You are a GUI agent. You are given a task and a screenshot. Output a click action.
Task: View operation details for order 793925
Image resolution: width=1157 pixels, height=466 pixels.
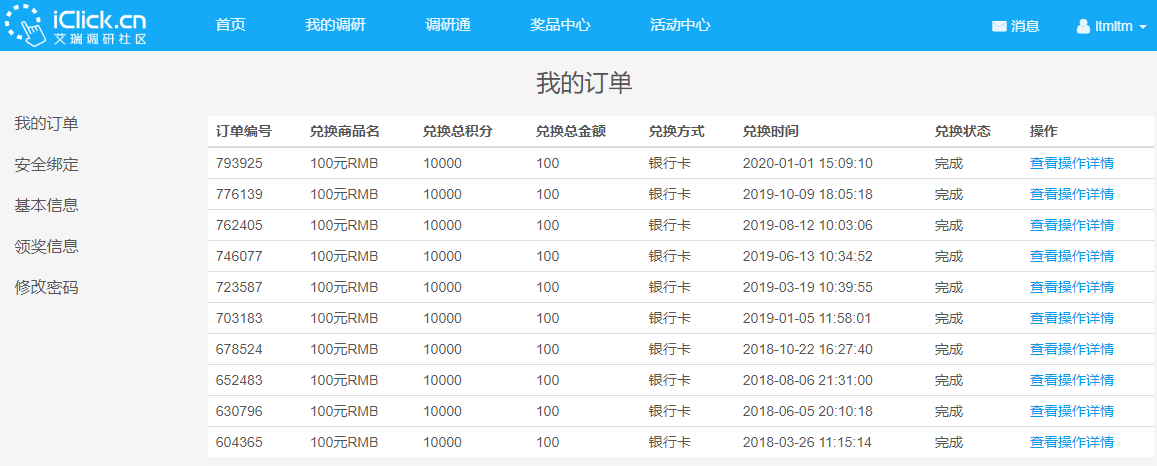1071,163
